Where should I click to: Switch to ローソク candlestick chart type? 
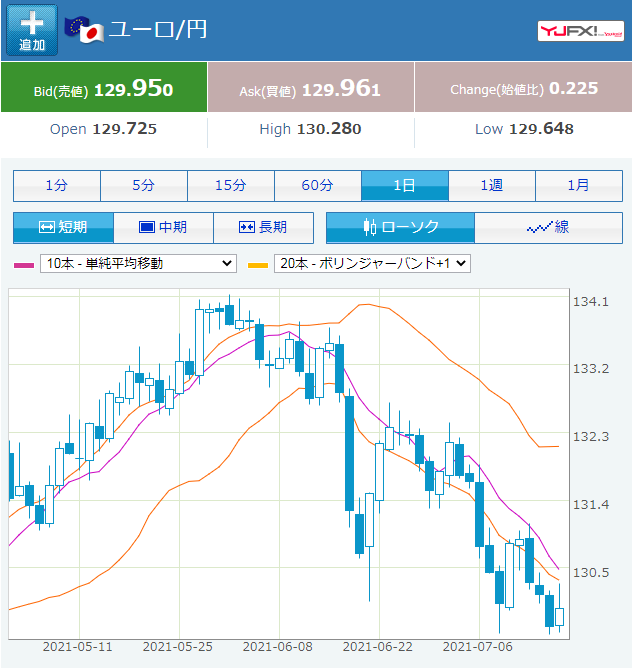tap(400, 227)
